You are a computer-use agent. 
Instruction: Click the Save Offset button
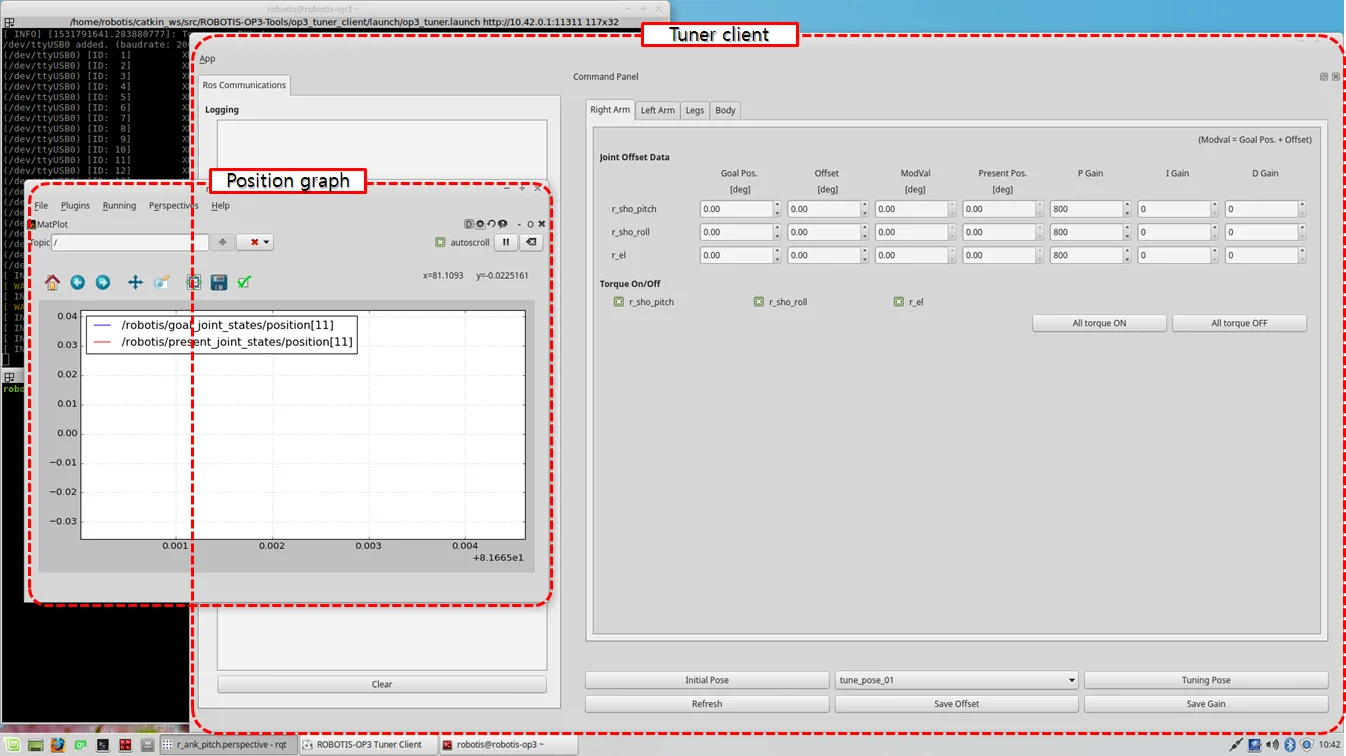[956, 704]
